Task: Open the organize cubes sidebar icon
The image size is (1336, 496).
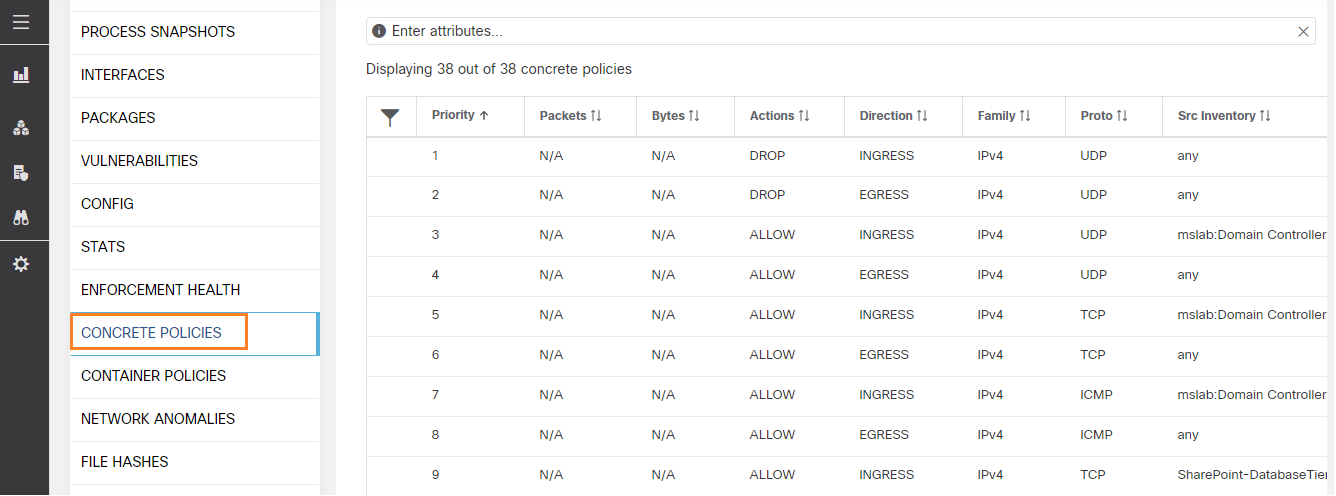Action: (x=21, y=128)
